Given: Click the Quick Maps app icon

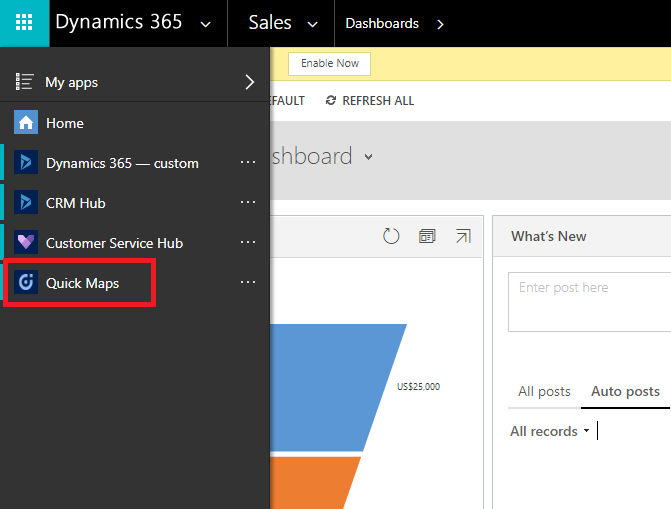Looking at the screenshot, I should [26, 282].
